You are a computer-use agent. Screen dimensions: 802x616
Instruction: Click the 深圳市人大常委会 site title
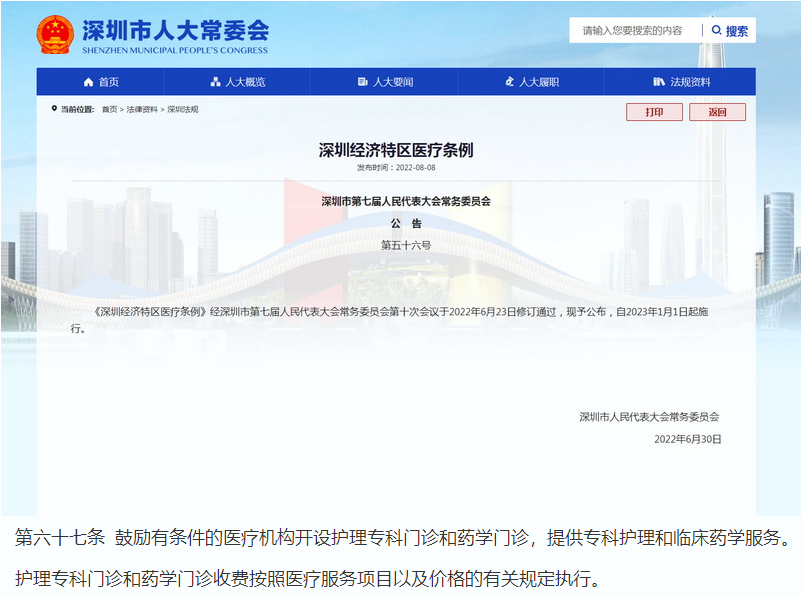coord(175,28)
